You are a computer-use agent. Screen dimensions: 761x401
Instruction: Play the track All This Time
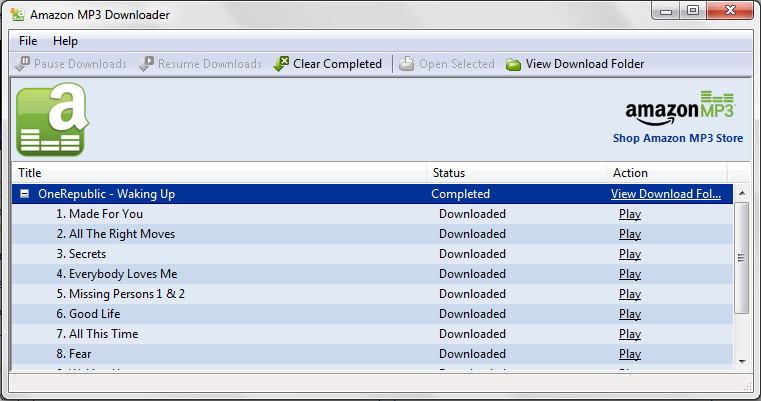point(630,334)
